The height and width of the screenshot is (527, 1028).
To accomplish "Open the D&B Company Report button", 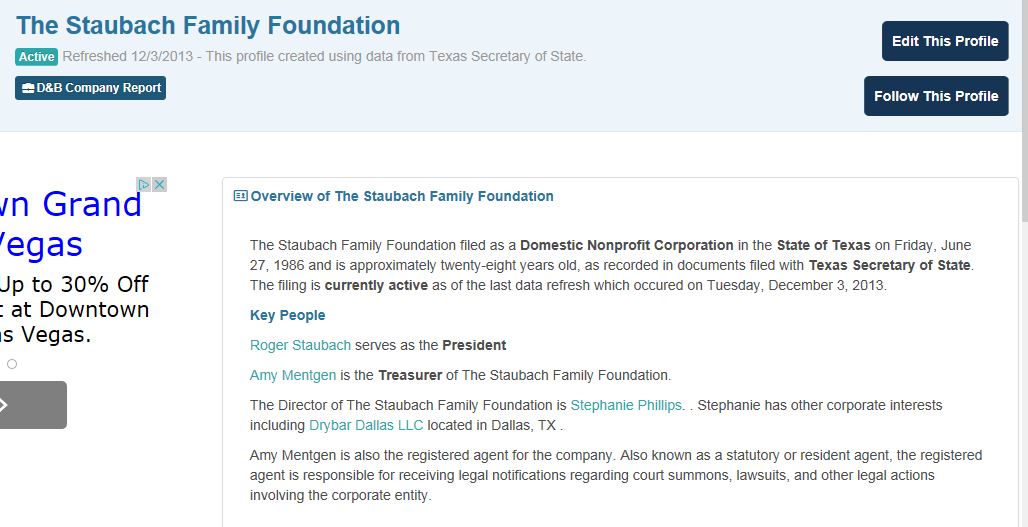I will [90, 88].
